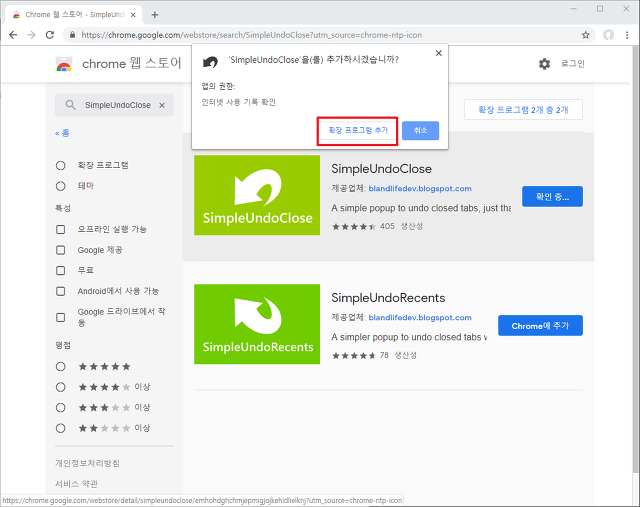Open a new tab with plus icon
The image size is (640, 507).
(x=155, y=15)
